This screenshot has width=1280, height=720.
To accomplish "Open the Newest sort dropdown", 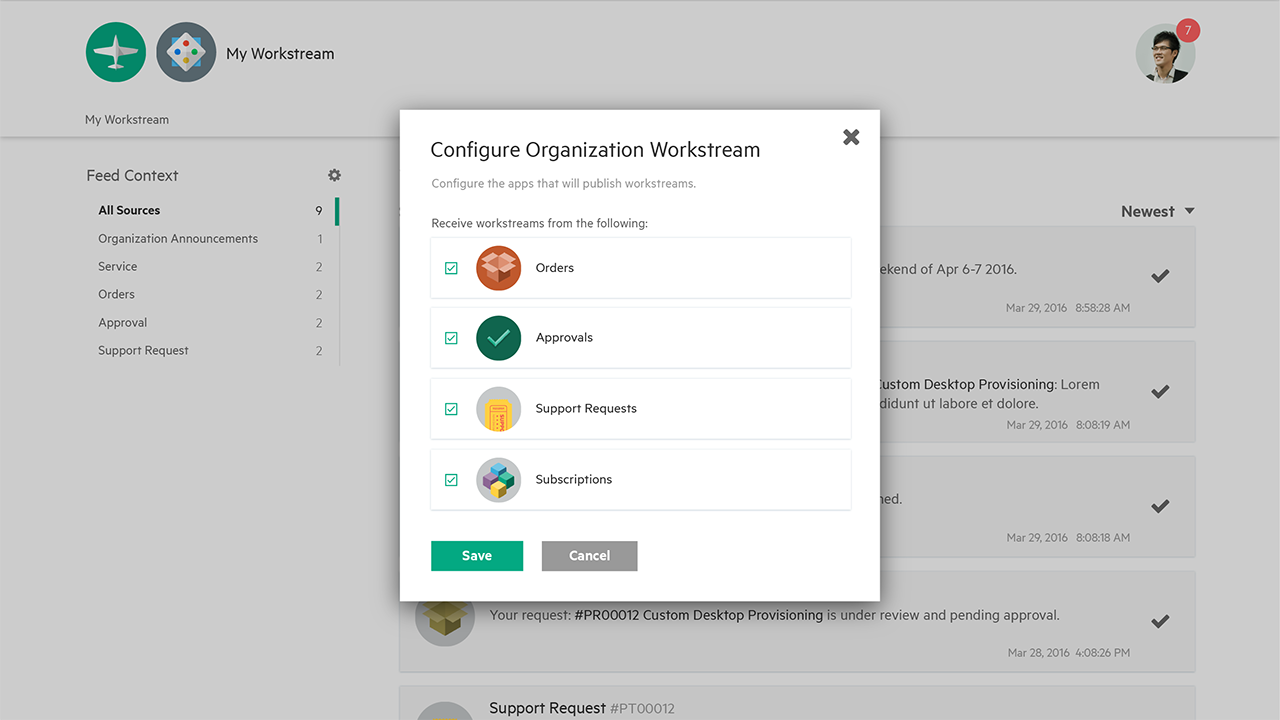I will point(1158,211).
